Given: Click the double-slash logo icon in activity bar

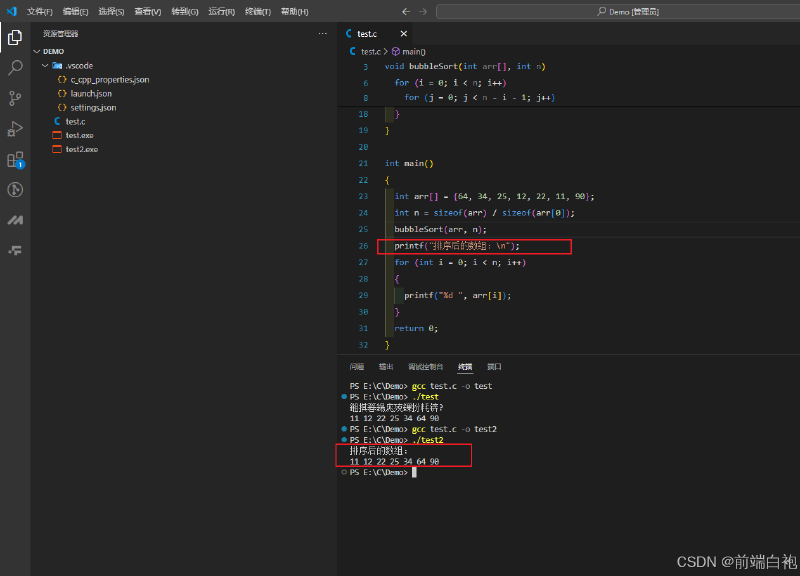Looking at the screenshot, I should tap(15, 220).
